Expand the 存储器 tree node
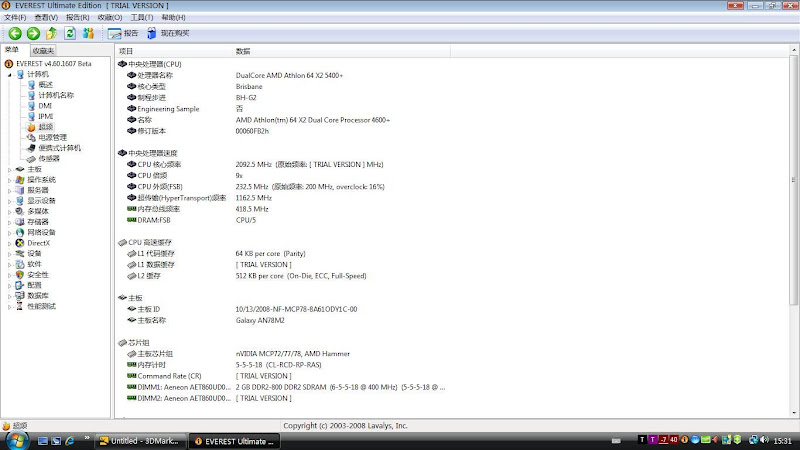 9,222
